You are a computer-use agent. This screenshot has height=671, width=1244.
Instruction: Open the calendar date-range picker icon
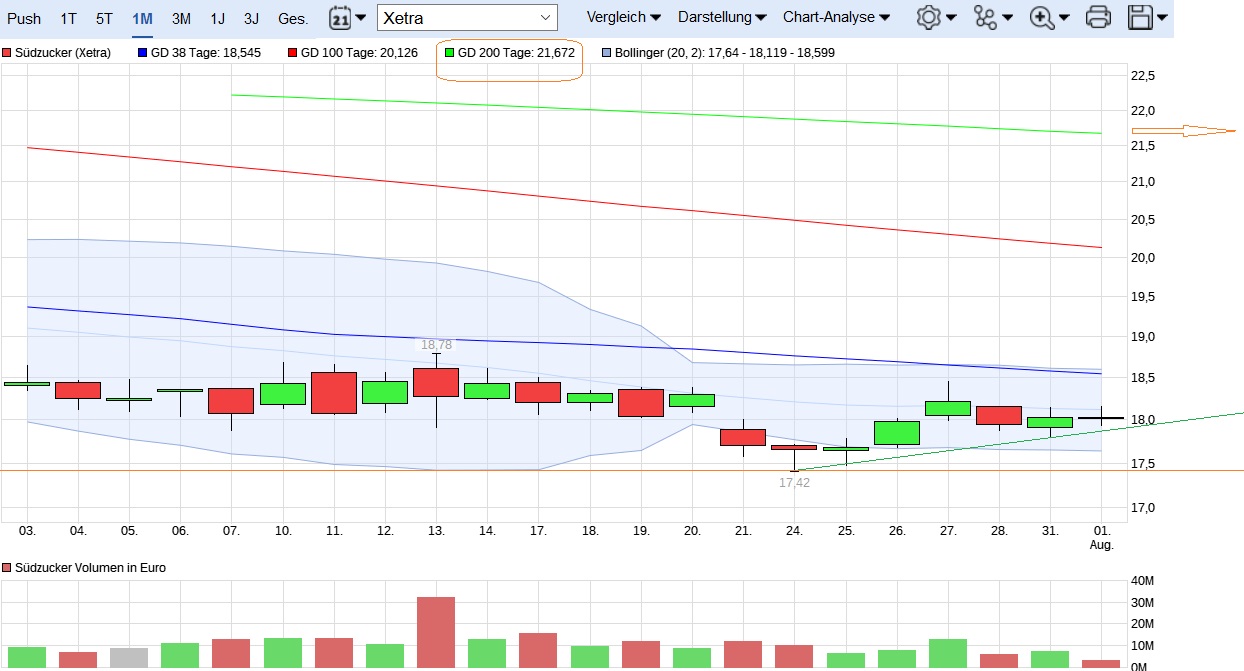pyautogui.click(x=340, y=17)
